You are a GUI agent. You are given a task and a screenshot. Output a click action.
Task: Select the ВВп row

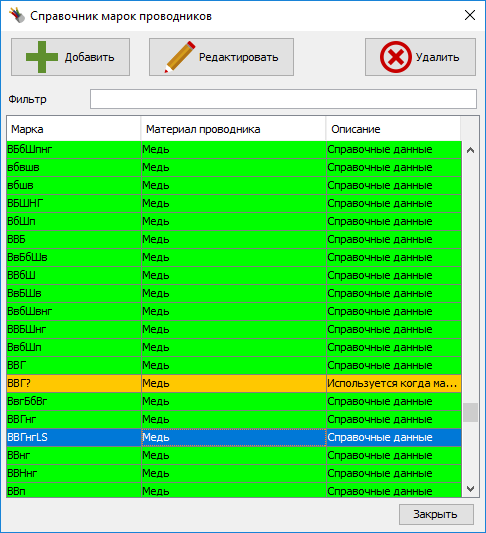tap(234, 491)
